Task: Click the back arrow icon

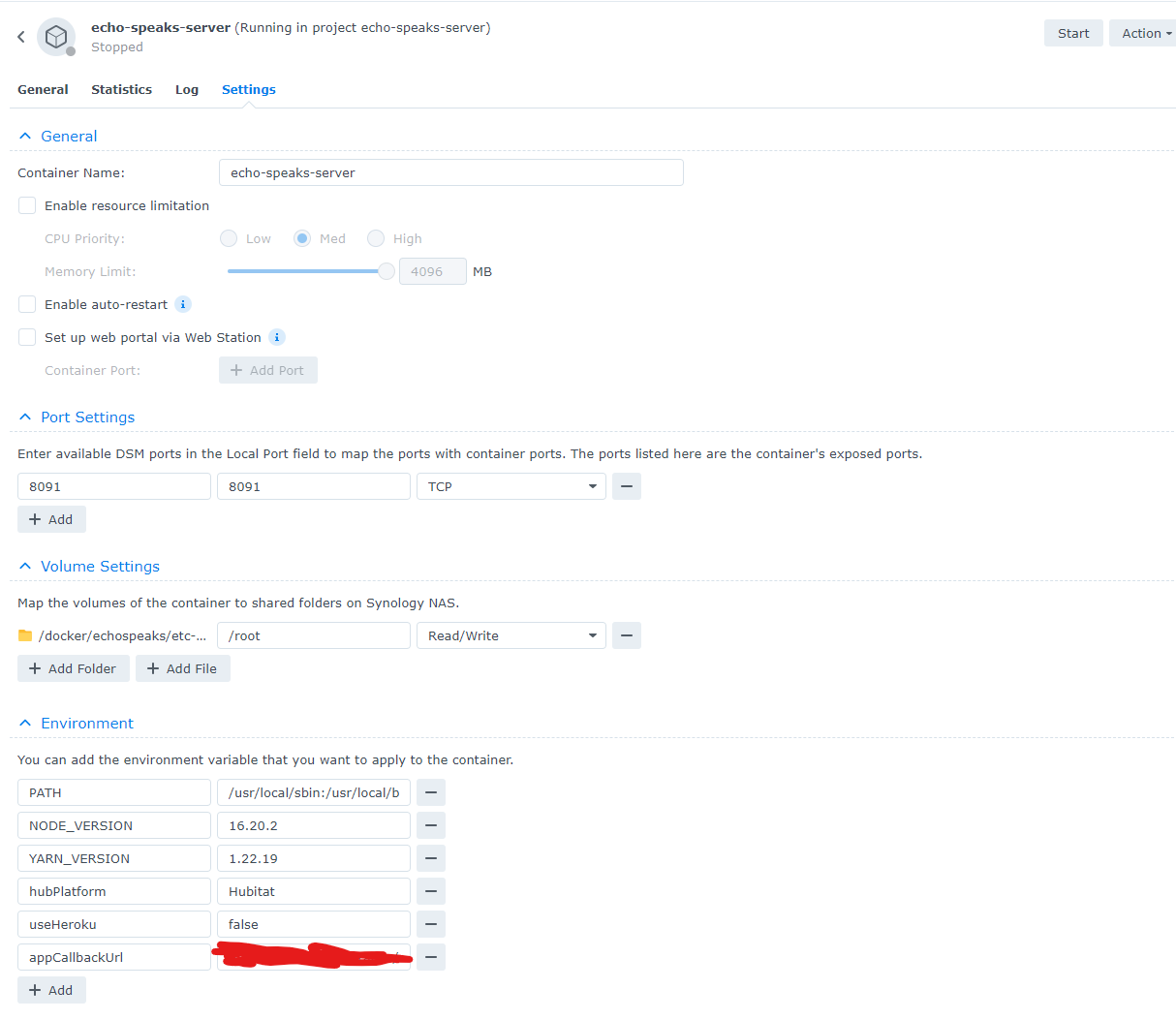Action: (20, 37)
